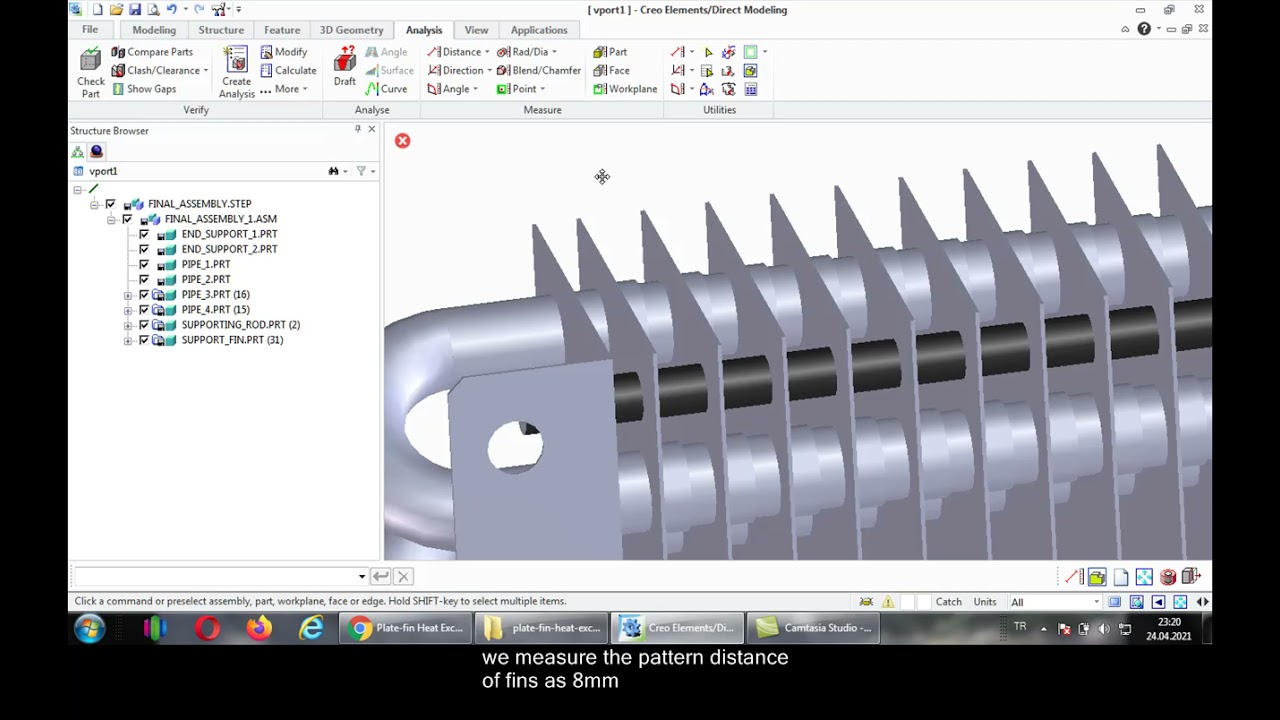
Task: Click the green frame utility icon
Action: (750, 52)
